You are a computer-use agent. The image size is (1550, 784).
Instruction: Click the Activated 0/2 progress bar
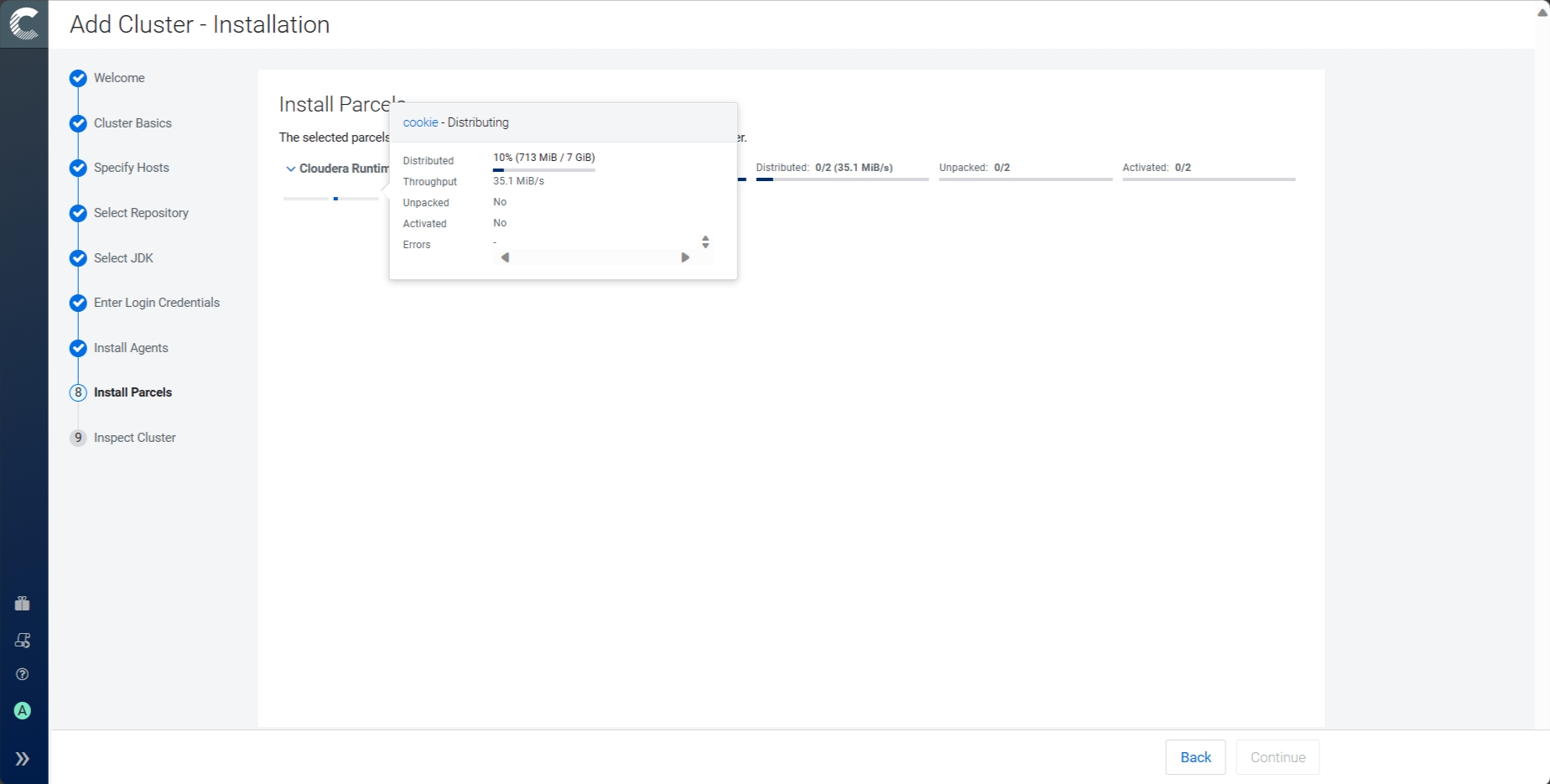click(x=1209, y=179)
